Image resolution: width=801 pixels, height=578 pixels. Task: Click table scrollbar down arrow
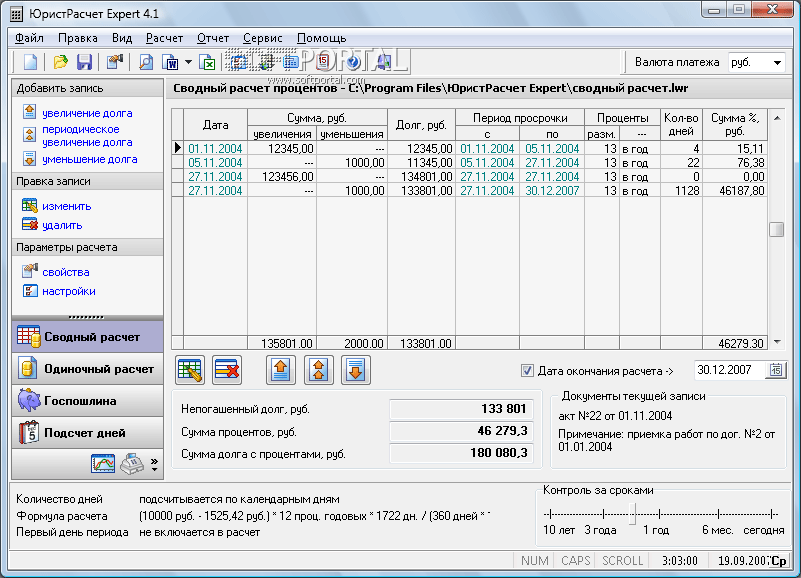pyautogui.click(x=776, y=342)
